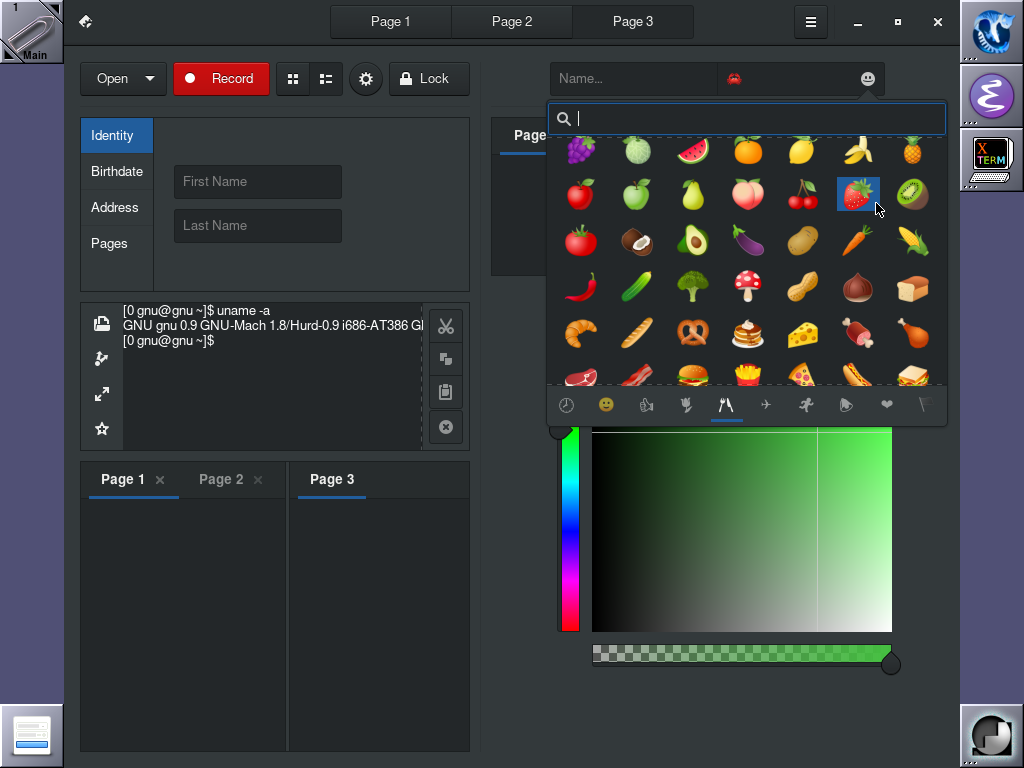Start recording with the Record button
Image resolution: width=1024 pixels, height=768 pixels.
(x=221, y=79)
